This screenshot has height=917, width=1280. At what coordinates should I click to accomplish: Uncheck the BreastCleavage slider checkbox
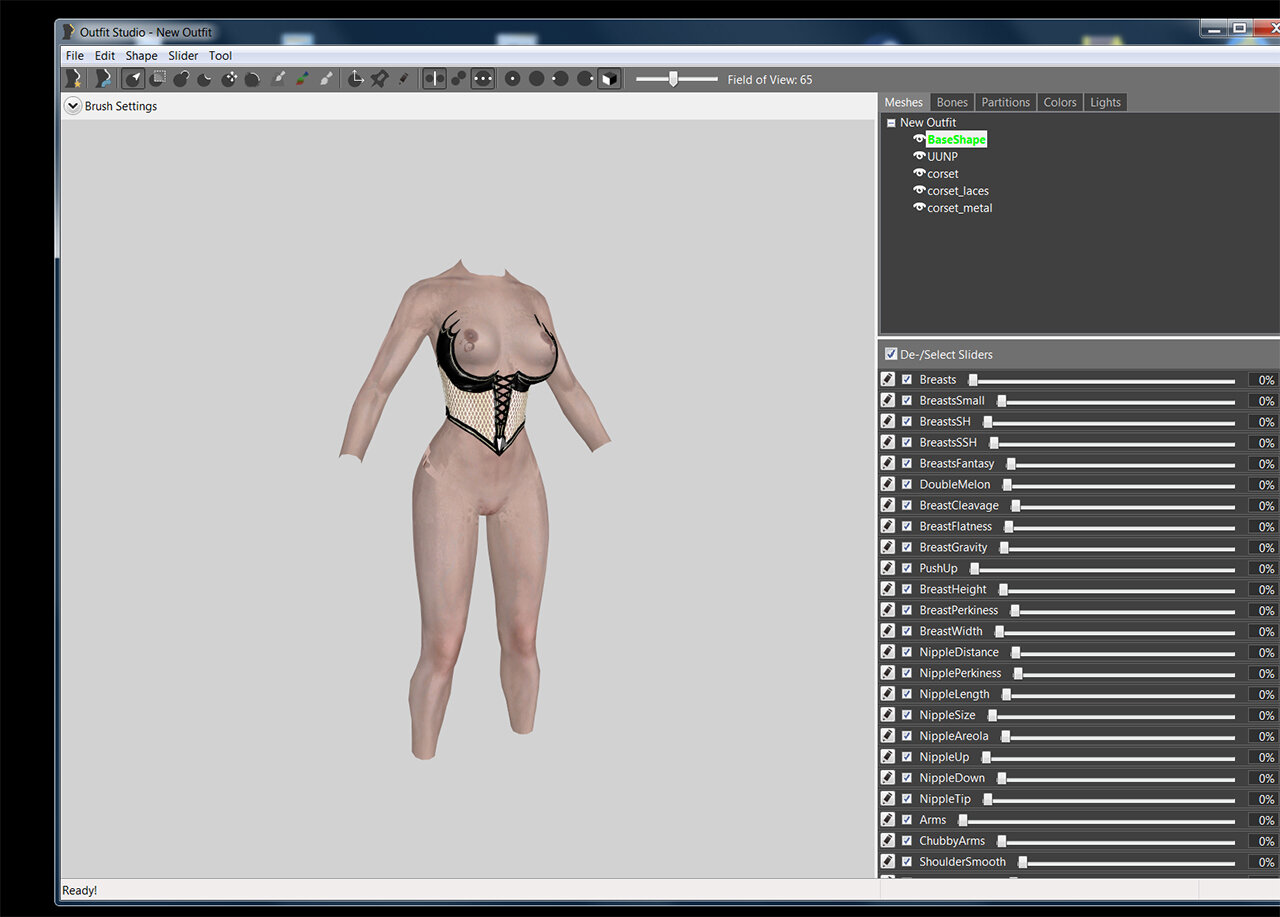click(x=907, y=505)
